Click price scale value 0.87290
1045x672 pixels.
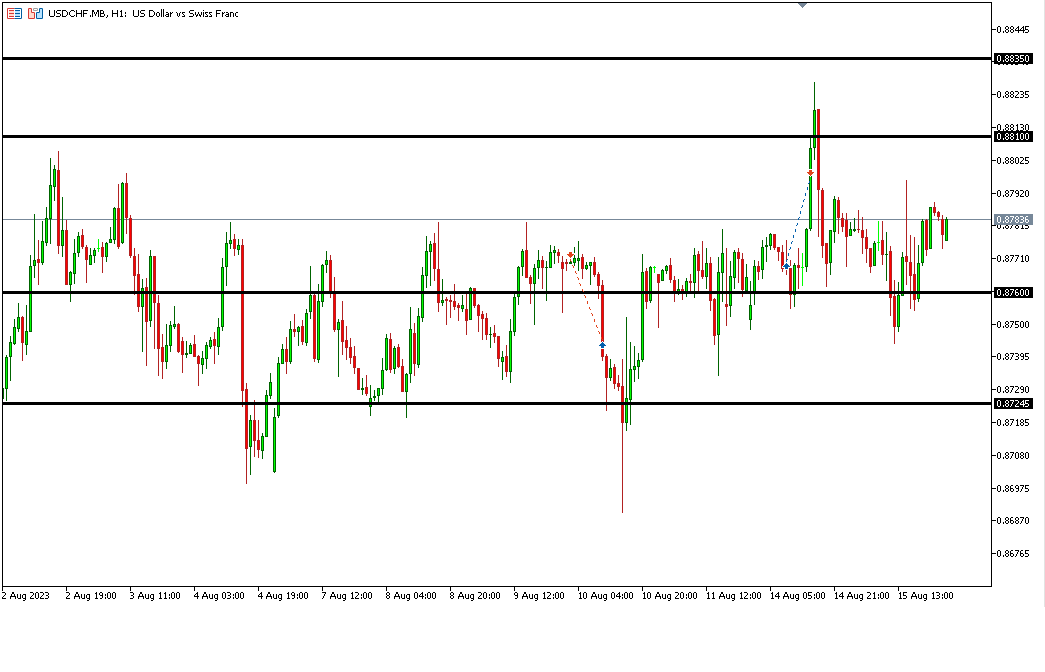tap(1013, 389)
